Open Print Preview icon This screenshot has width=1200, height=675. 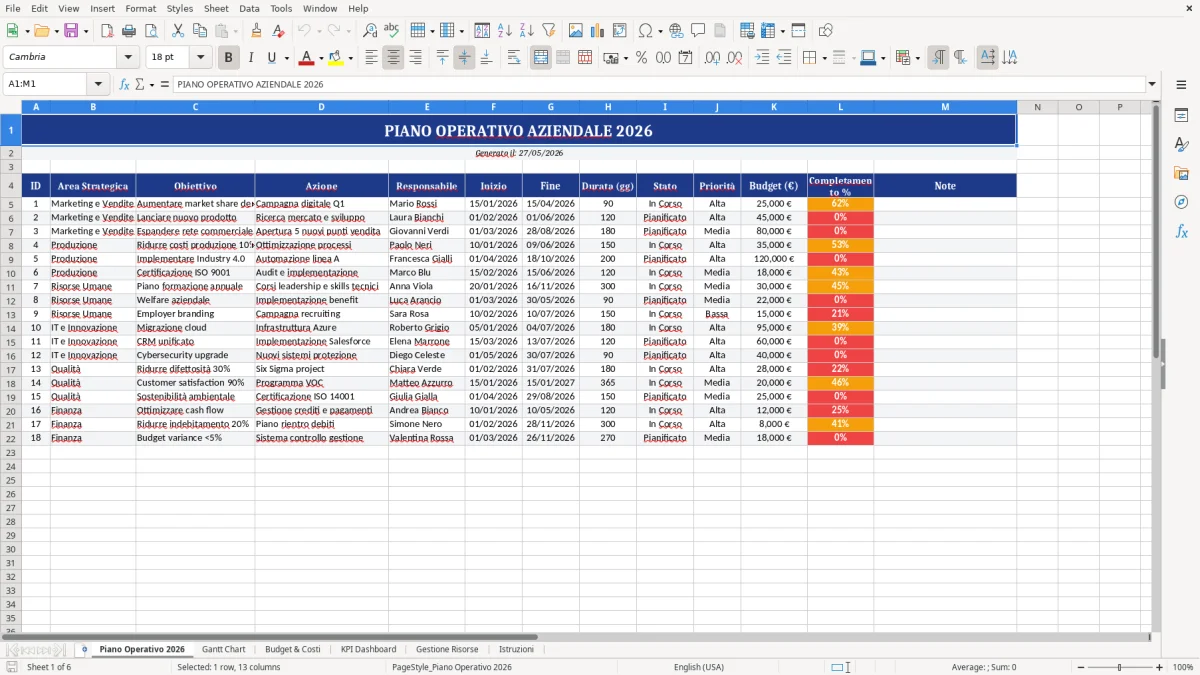point(150,31)
